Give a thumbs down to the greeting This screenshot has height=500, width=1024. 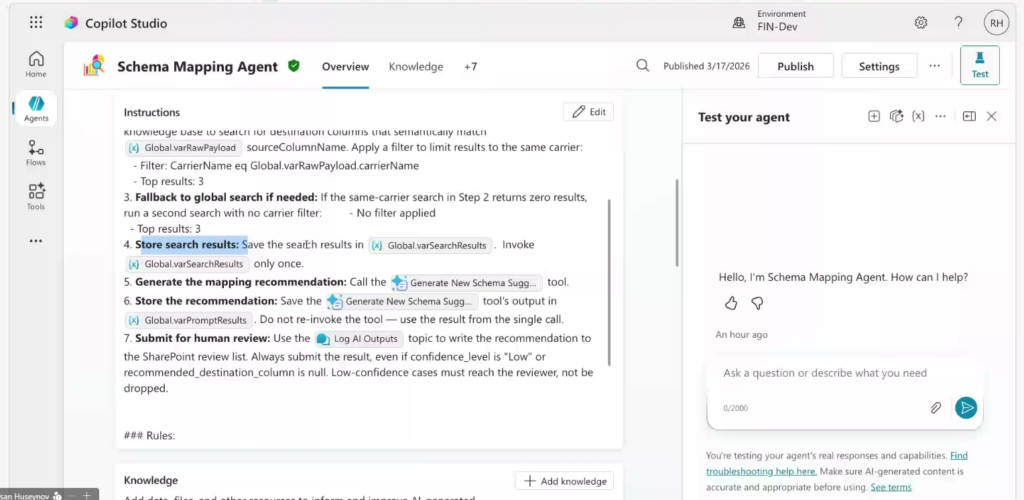757,303
